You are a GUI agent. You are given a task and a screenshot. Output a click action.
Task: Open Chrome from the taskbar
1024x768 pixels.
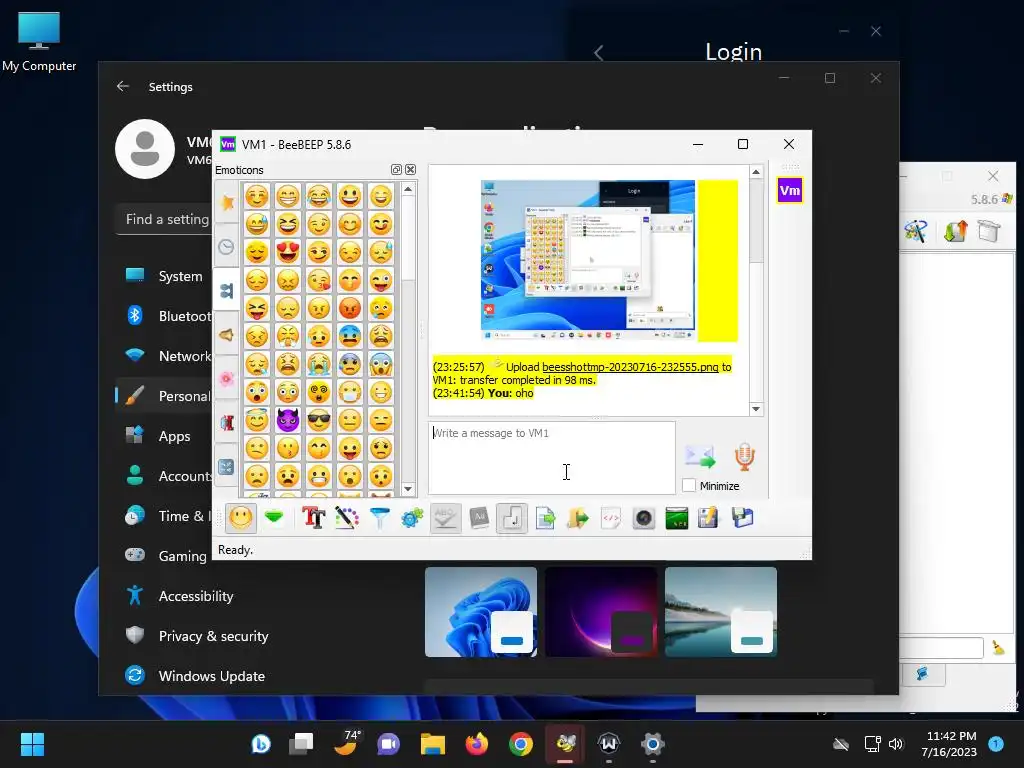[520, 744]
